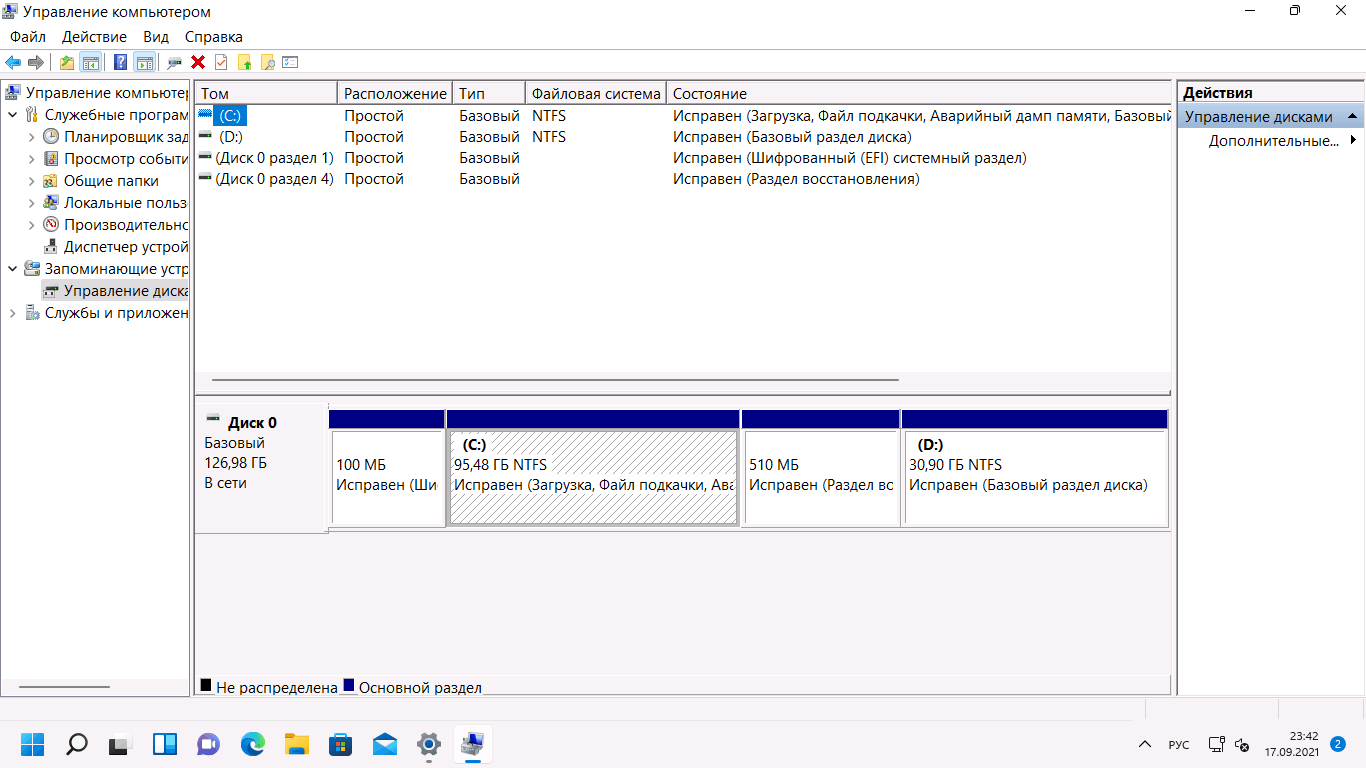
Task: Click the checklist settings toolbar icon
Action: point(290,62)
